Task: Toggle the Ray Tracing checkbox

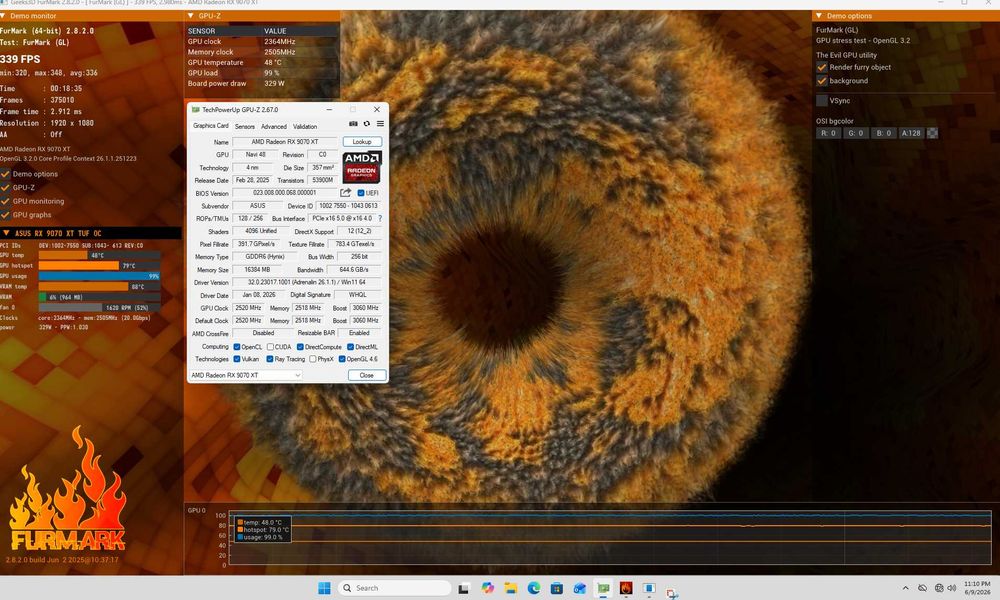Action: (x=270, y=359)
